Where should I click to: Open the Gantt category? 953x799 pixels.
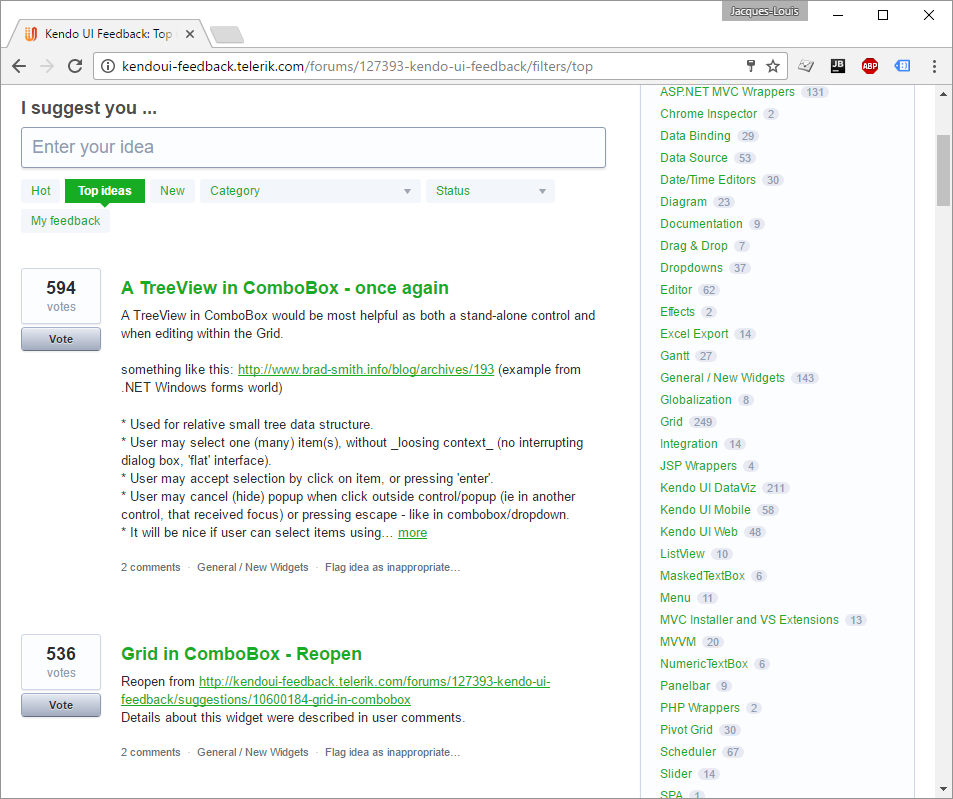(675, 355)
